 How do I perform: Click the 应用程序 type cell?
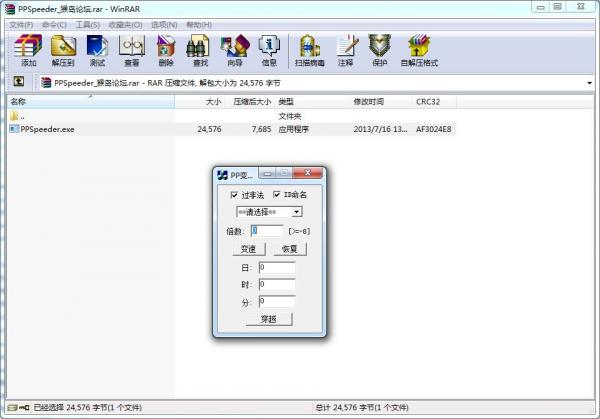click(x=293, y=129)
